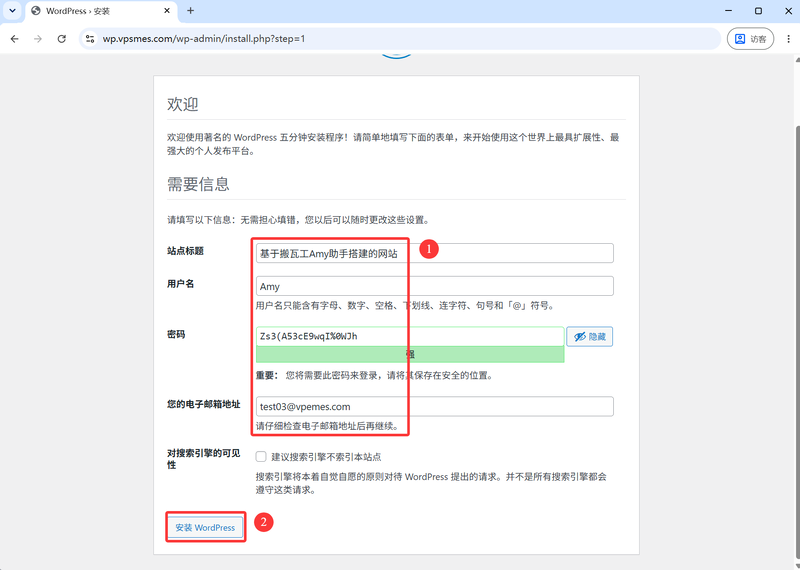Click the 密码 label
800x570 pixels.
click(x=176, y=335)
